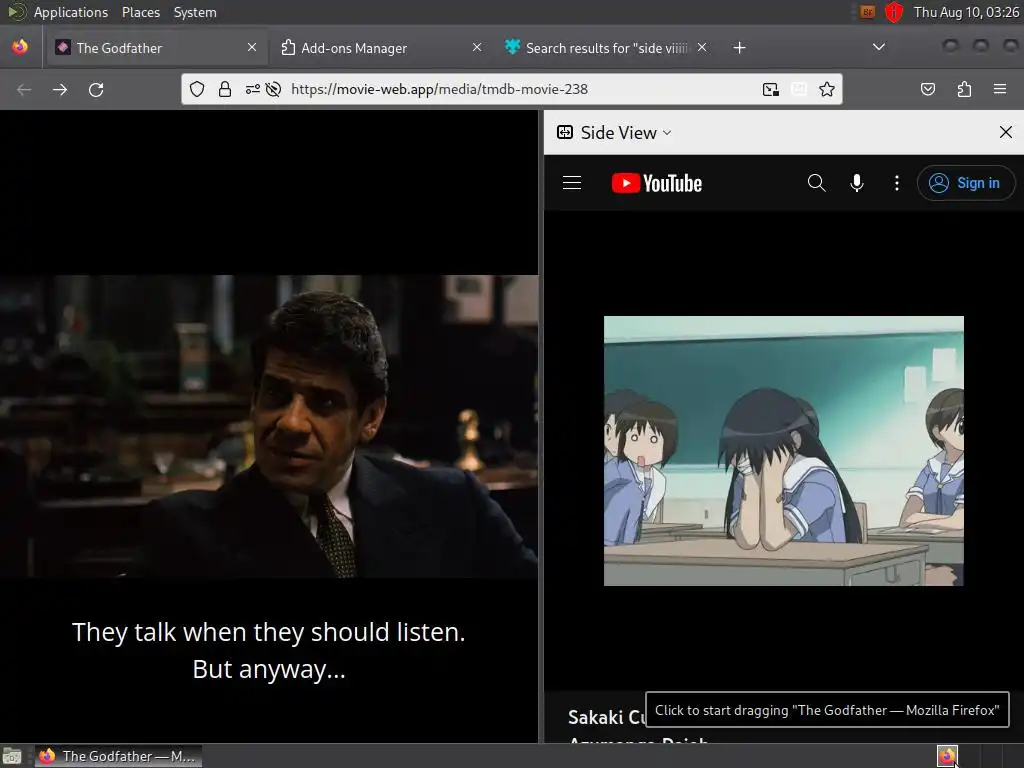Open the clock showing Thu Aug 10
The image size is (1024, 768).
pyautogui.click(x=966, y=12)
